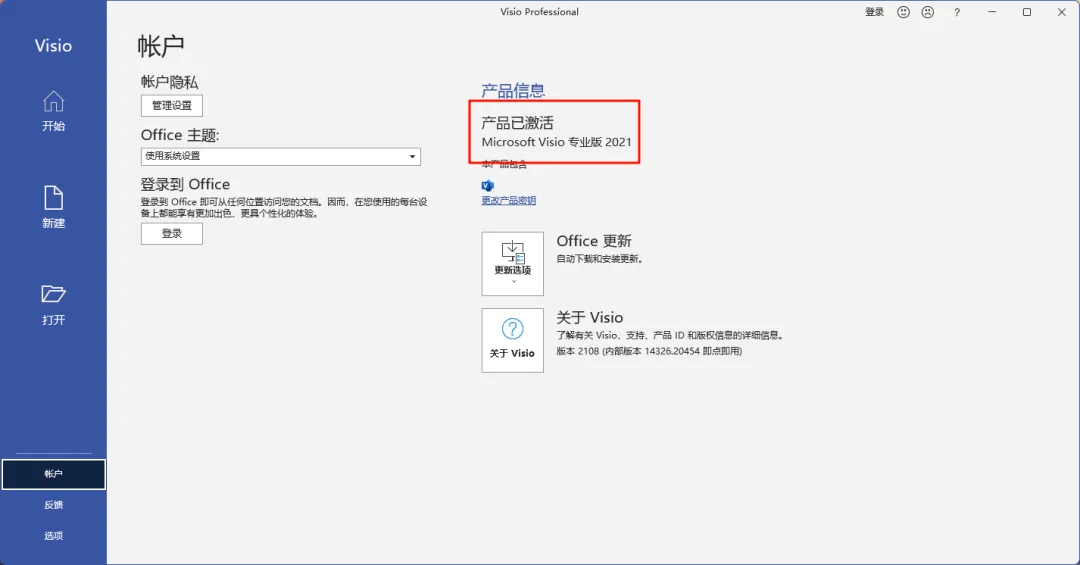Open the 开始 home page

pos(53,111)
